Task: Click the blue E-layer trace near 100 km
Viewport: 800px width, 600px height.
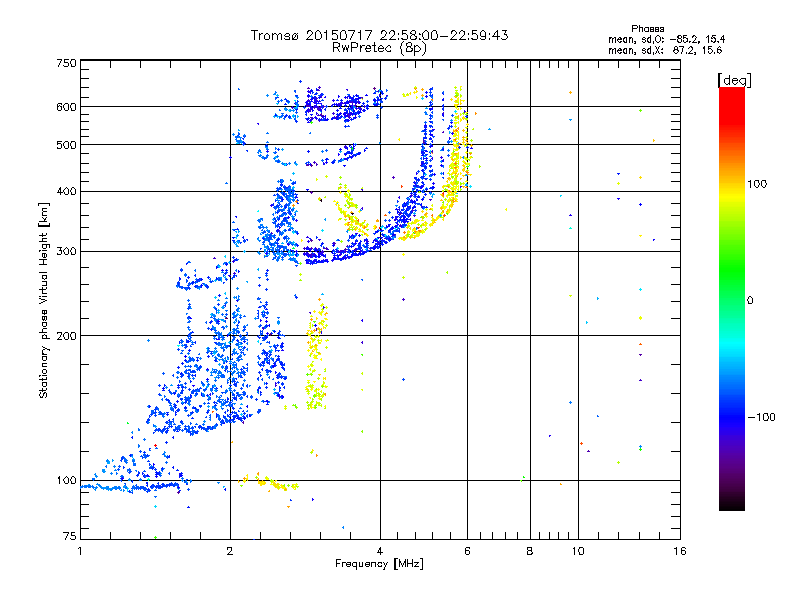Action: click(133, 487)
